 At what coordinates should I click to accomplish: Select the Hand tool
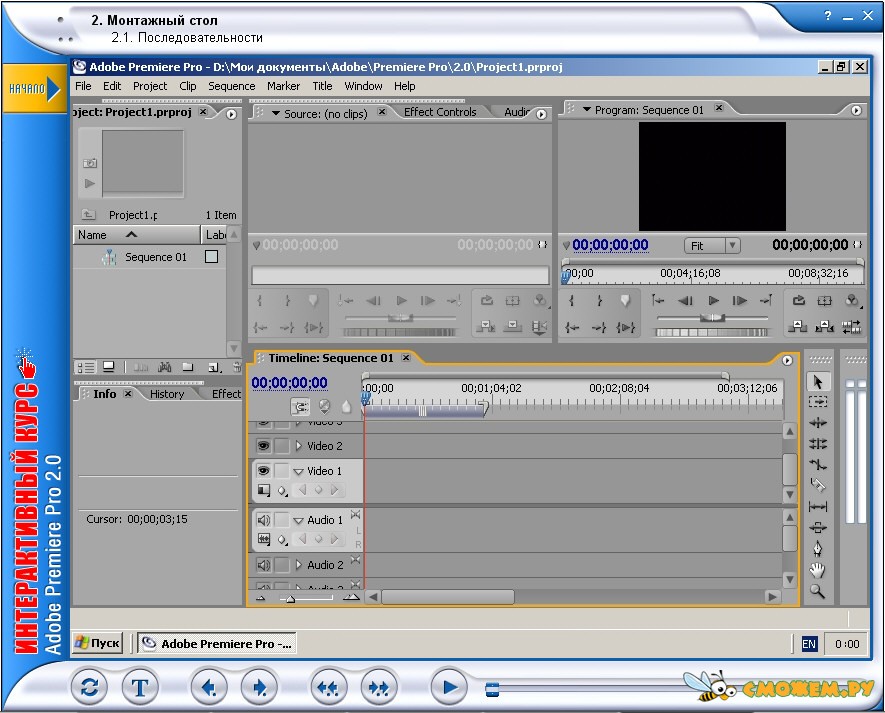coord(818,570)
